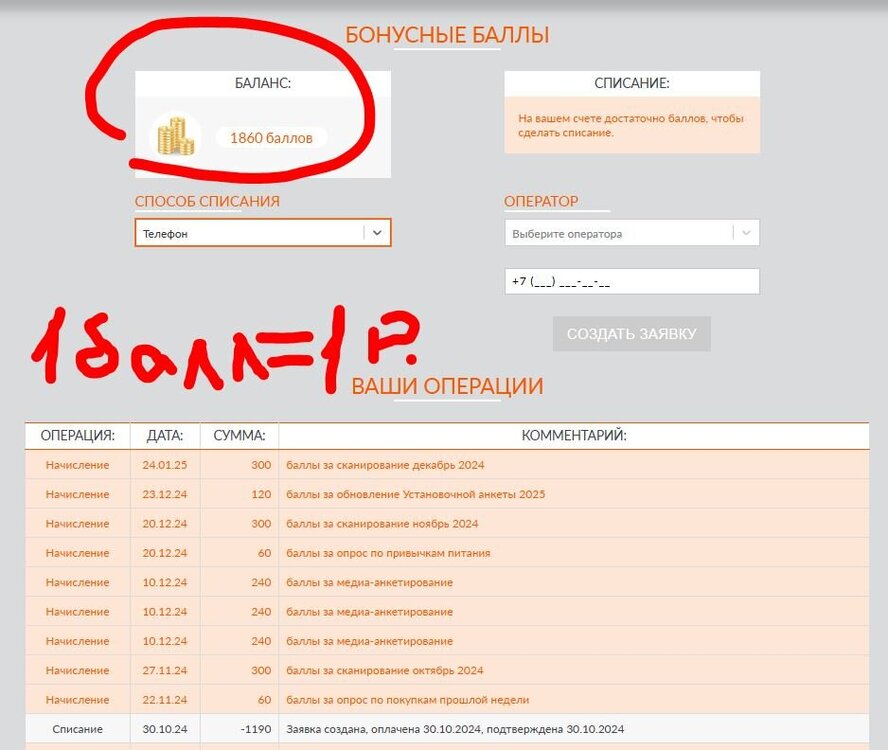Click comment about обновление Установочной анкеты 2025
The height and width of the screenshot is (750, 888).
416,495
